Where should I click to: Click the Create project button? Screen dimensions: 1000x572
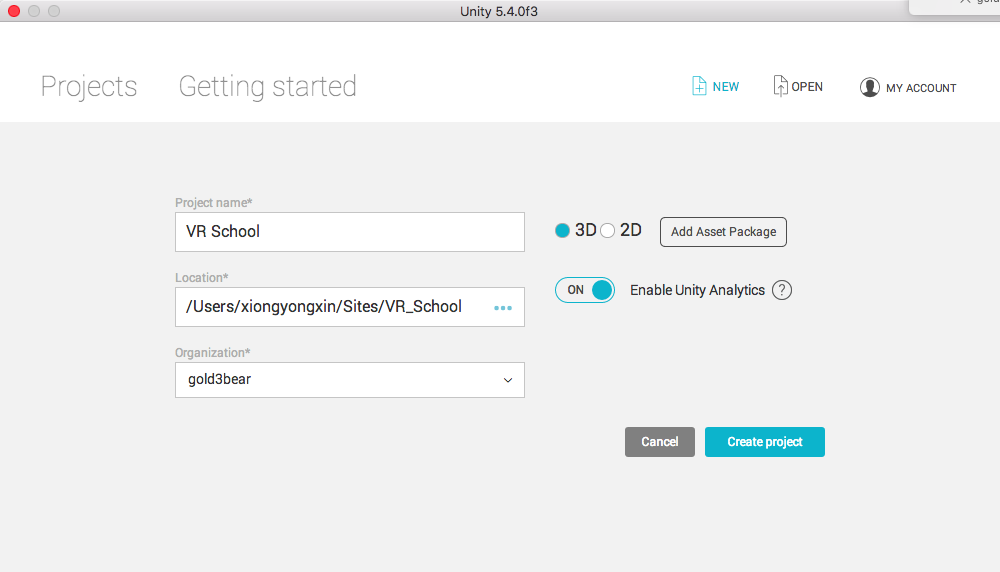click(765, 442)
